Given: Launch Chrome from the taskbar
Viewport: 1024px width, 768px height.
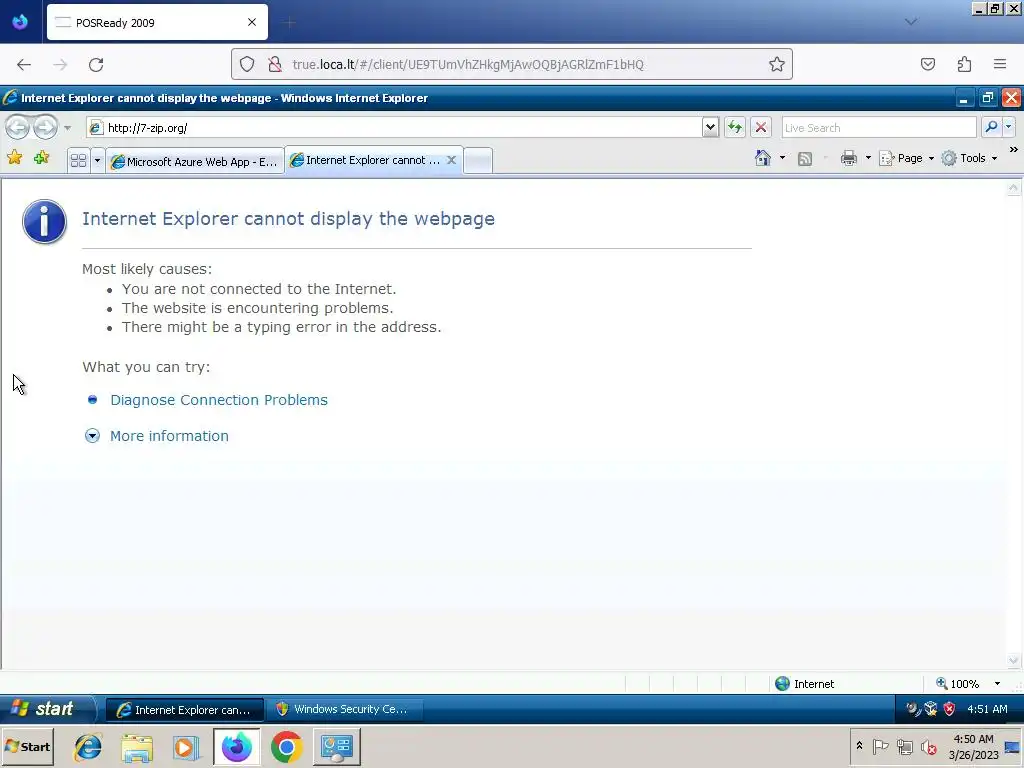Looking at the screenshot, I should pyautogui.click(x=286, y=746).
